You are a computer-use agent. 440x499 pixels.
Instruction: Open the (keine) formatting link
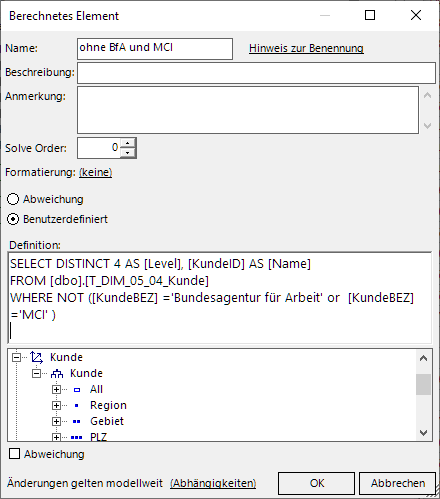pos(96,172)
